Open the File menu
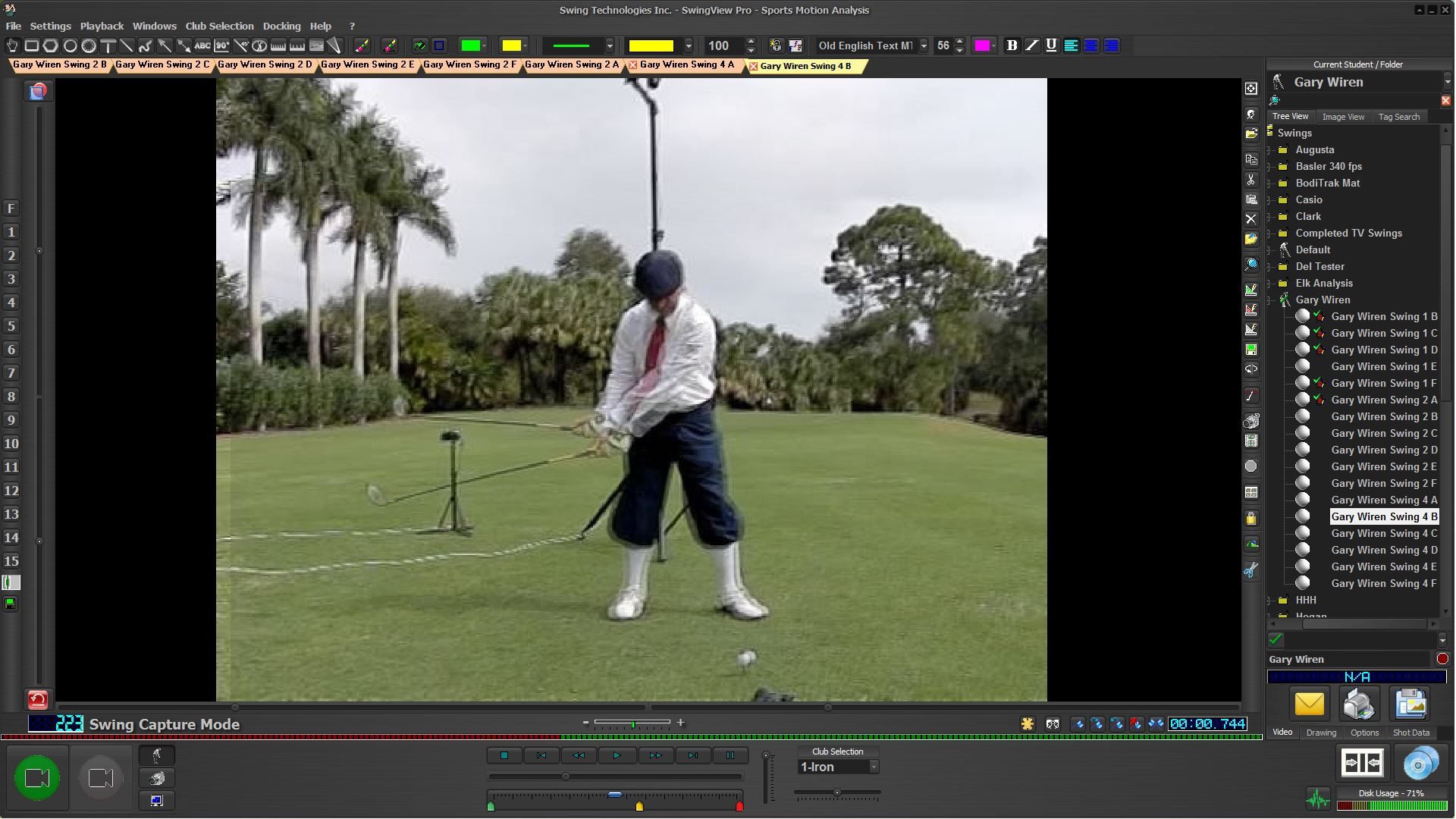This screenshot has height=819, width=1456. tap(14, 26)
